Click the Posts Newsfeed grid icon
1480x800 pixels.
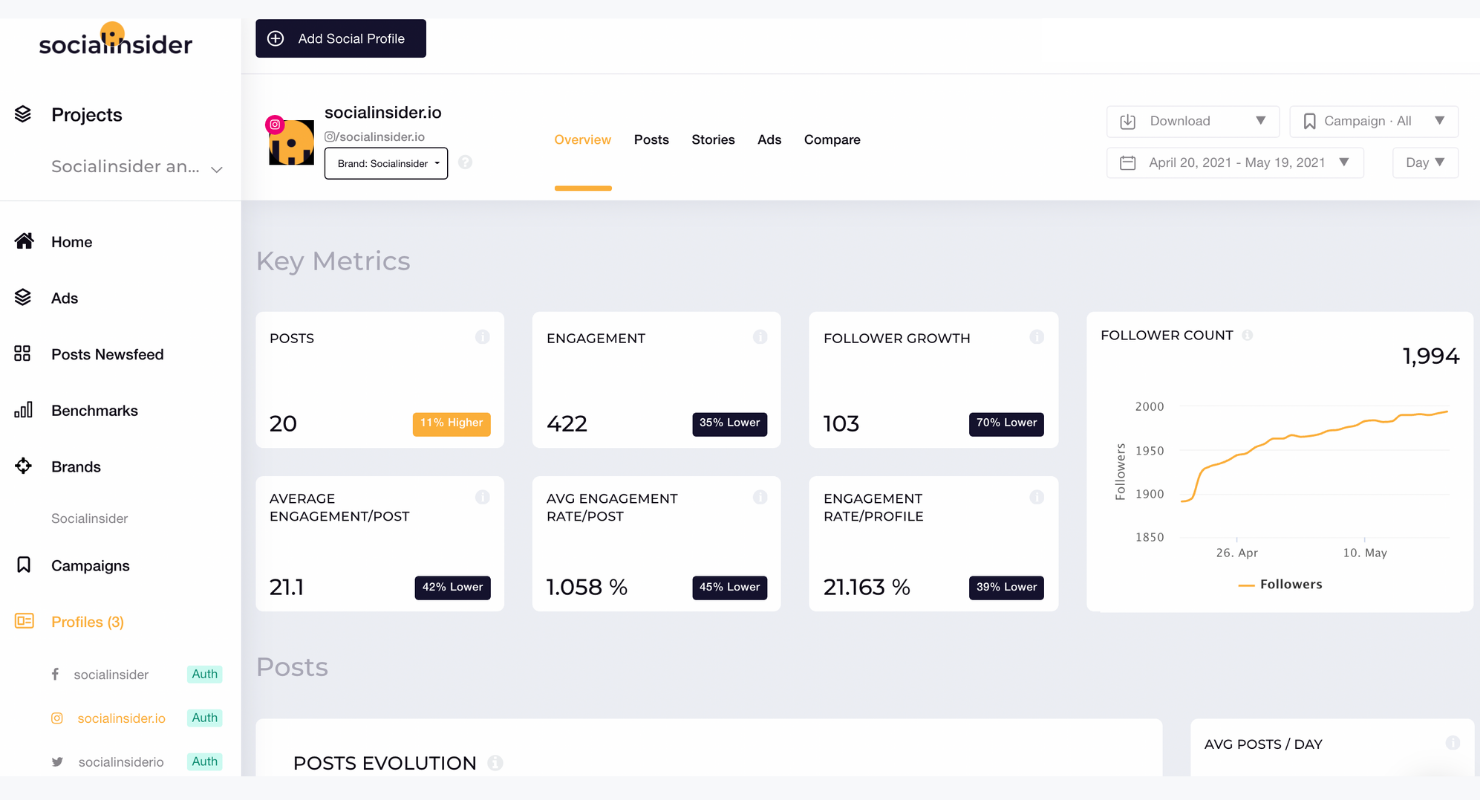click(23, 353)
